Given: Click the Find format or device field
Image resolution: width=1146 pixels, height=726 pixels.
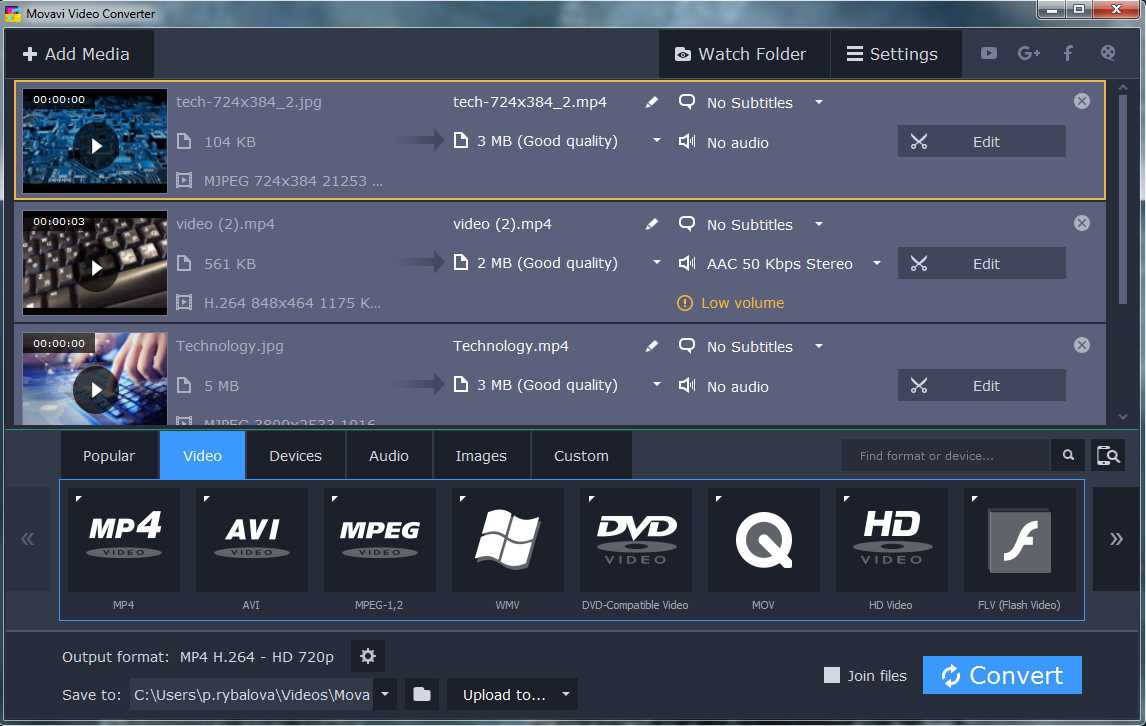Looking at the screenshot, I should [945, 456].
